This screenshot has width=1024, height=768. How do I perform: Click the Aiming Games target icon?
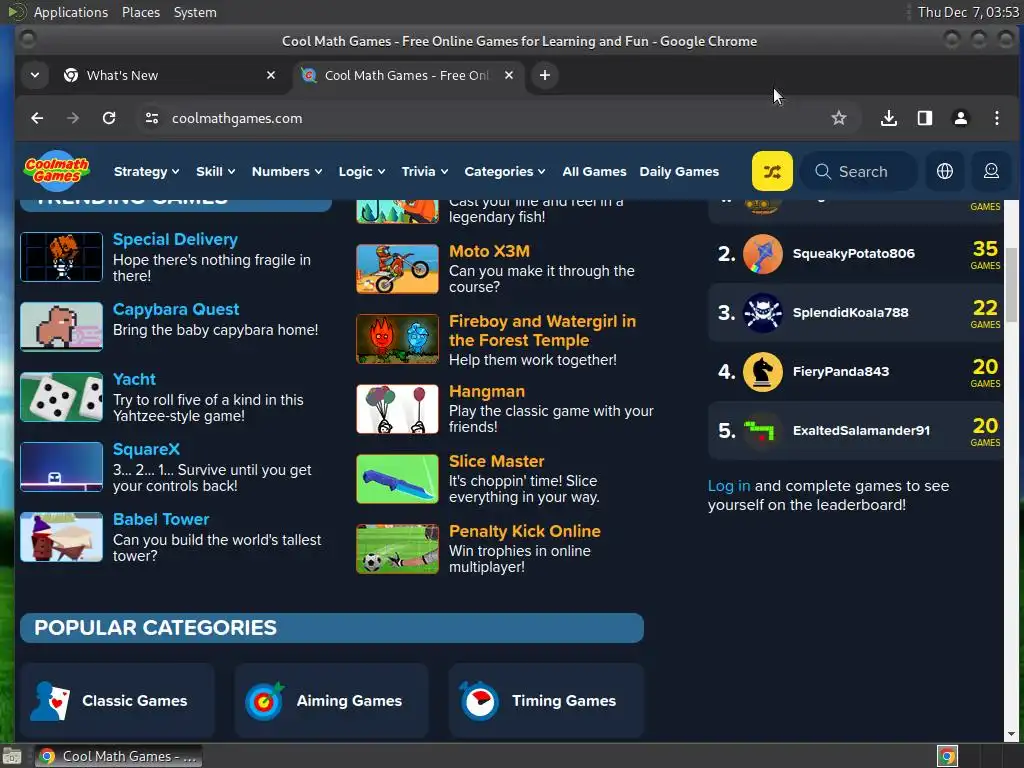pos(265,701)
